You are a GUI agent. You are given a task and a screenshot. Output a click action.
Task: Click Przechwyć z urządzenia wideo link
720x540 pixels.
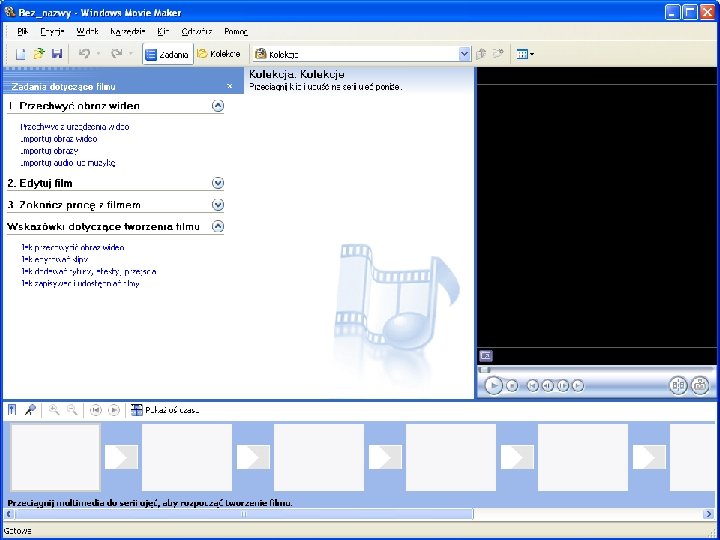[75, 127]
